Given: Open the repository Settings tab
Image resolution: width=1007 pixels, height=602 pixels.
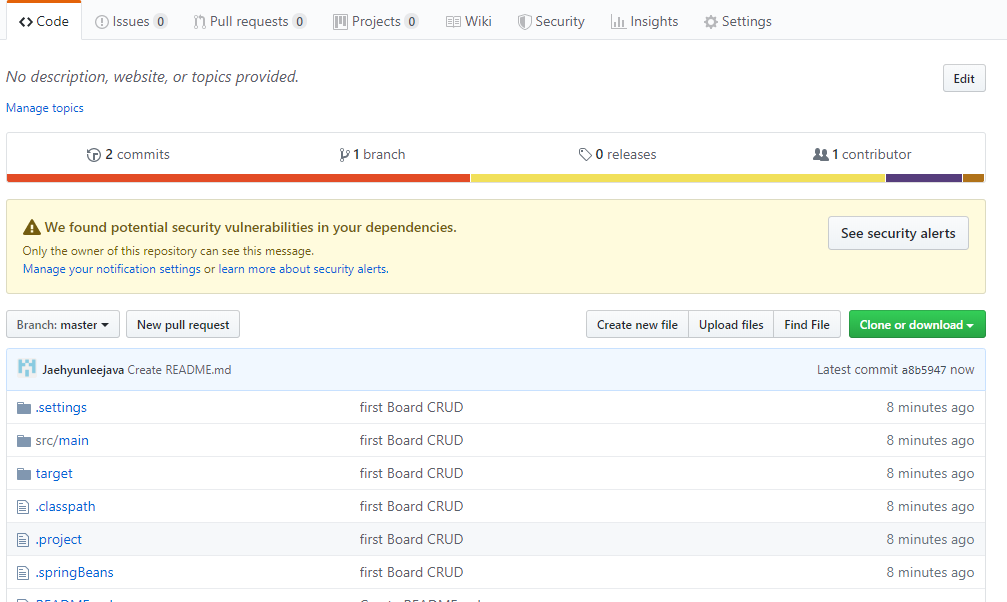Looking at the screenshot, I should [x=738, y=21].
